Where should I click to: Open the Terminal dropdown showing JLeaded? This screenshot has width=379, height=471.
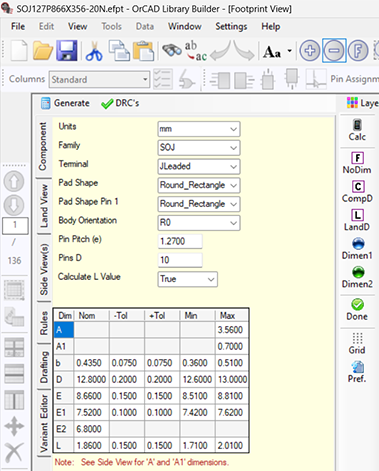click(x=199, y=166)
